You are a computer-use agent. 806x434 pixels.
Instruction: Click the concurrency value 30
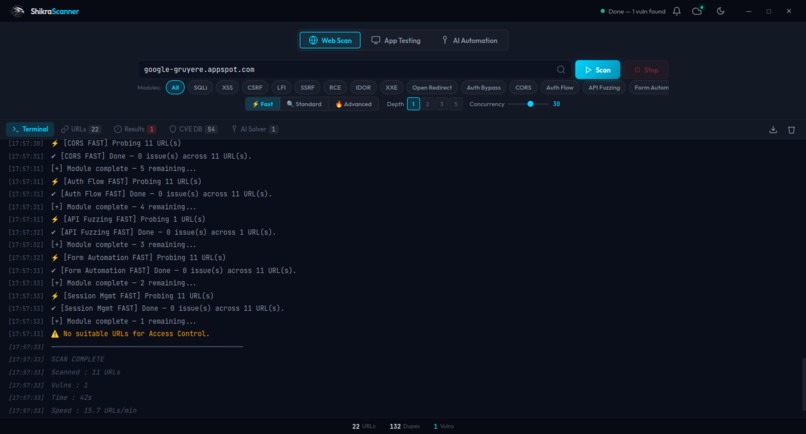pyautogui.click(x=556, y=104)
